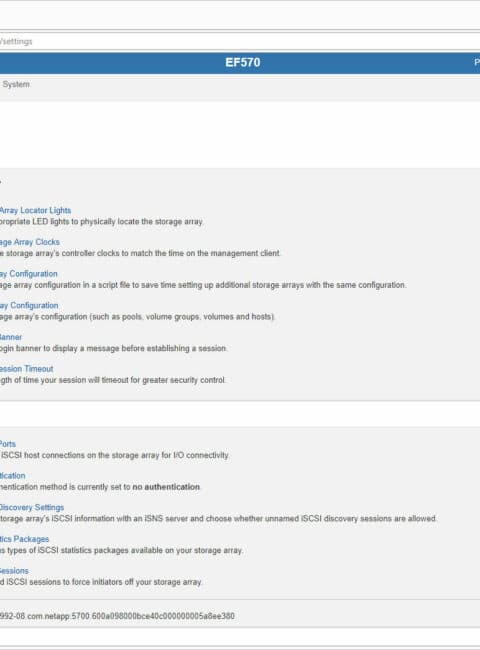Open the Session Timeout link
Viewport: 480px width, 650px height.
coord(27,369)
